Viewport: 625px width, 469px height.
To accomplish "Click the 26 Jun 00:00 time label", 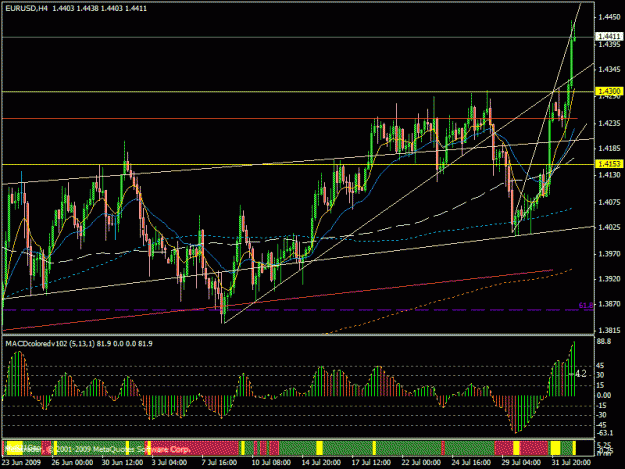I will pyautogui.click(x=72, y=462).
